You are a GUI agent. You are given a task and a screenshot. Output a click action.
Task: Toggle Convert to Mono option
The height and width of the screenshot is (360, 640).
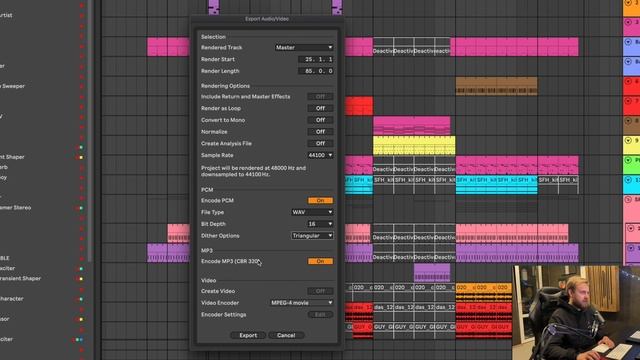(320, 120)
